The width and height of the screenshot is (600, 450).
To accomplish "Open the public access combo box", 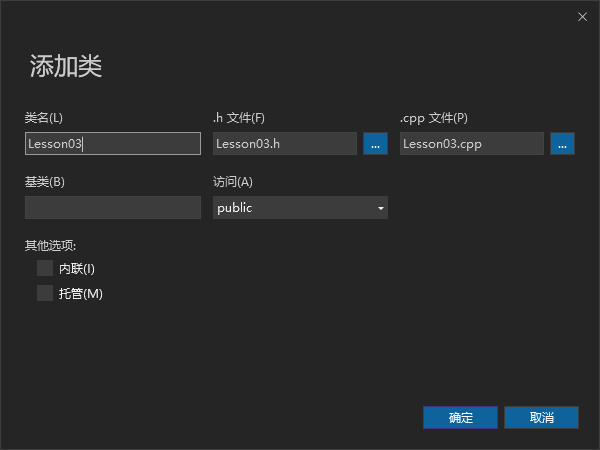I will [x=300, y=207].
